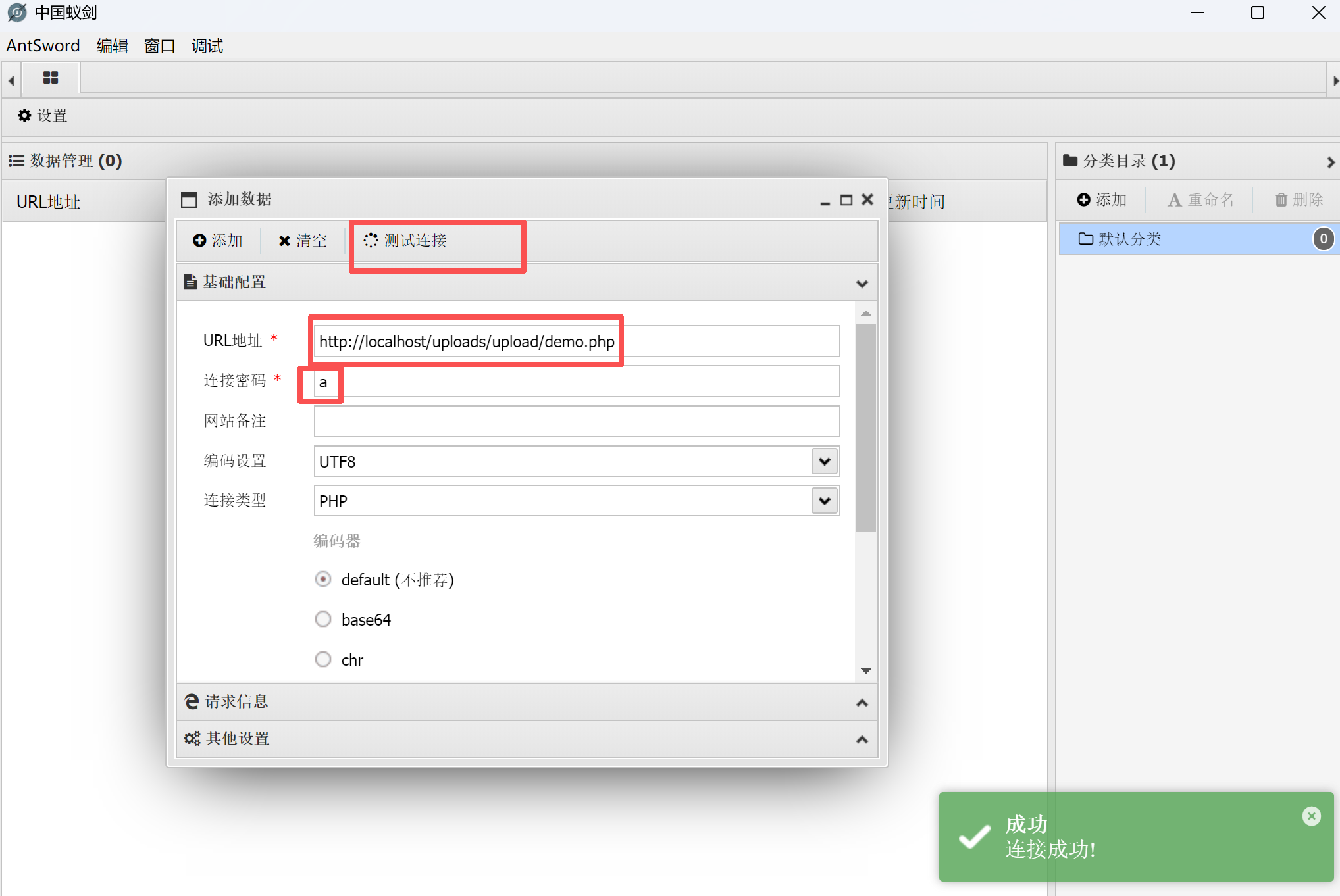Click the 编码器 label
This screenshot has height=896, width=1340.
337,541
